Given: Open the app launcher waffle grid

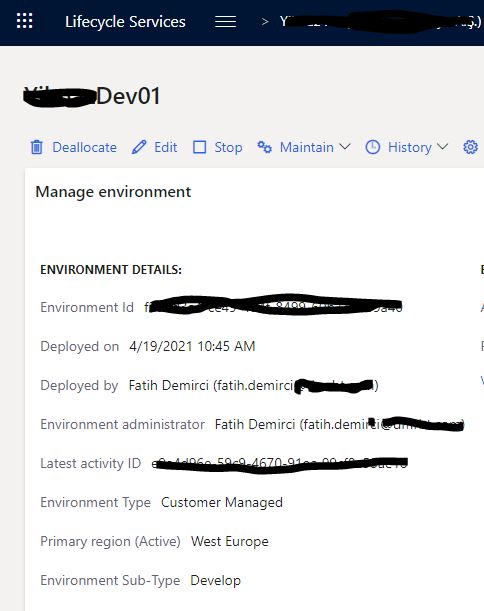Looking at the screenshot, I should click(x=25, y=21).
